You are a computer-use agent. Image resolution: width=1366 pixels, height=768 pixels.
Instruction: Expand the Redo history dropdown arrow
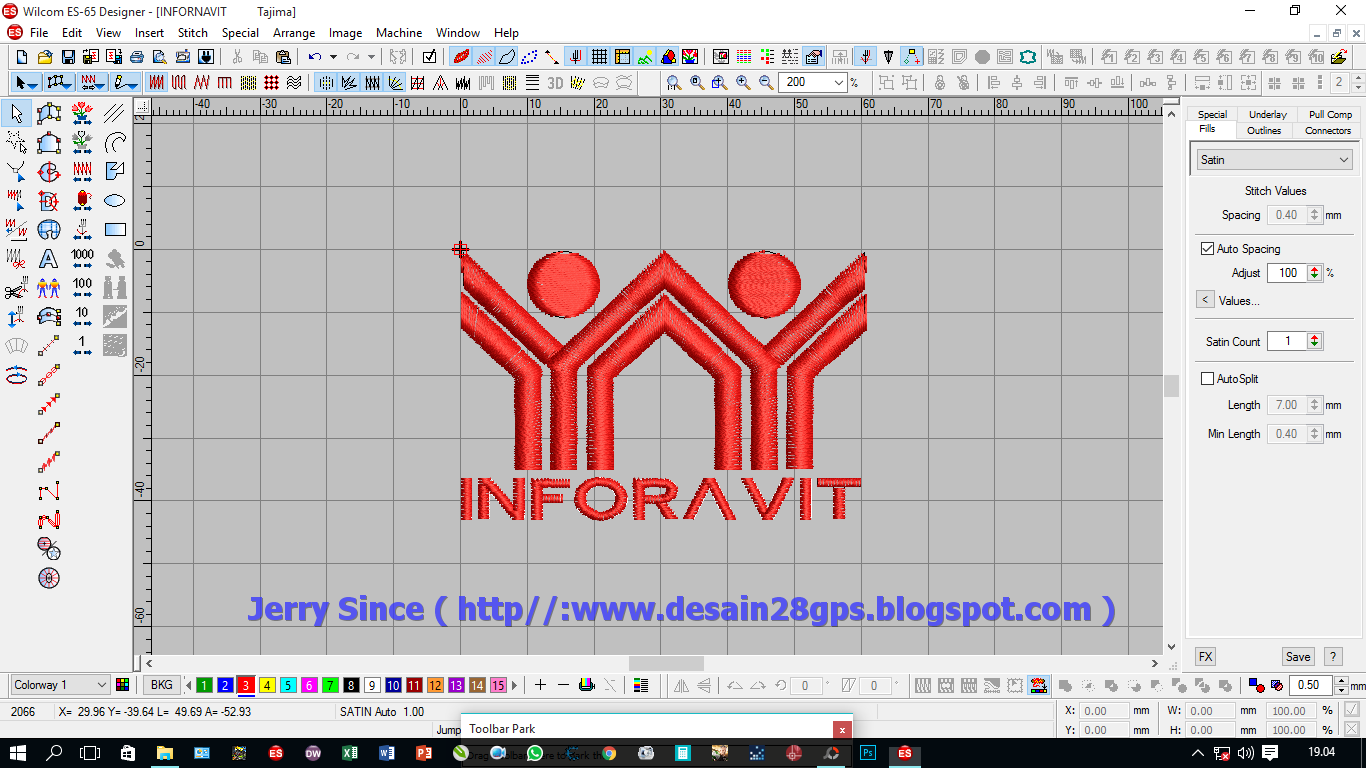click(371, 57)
